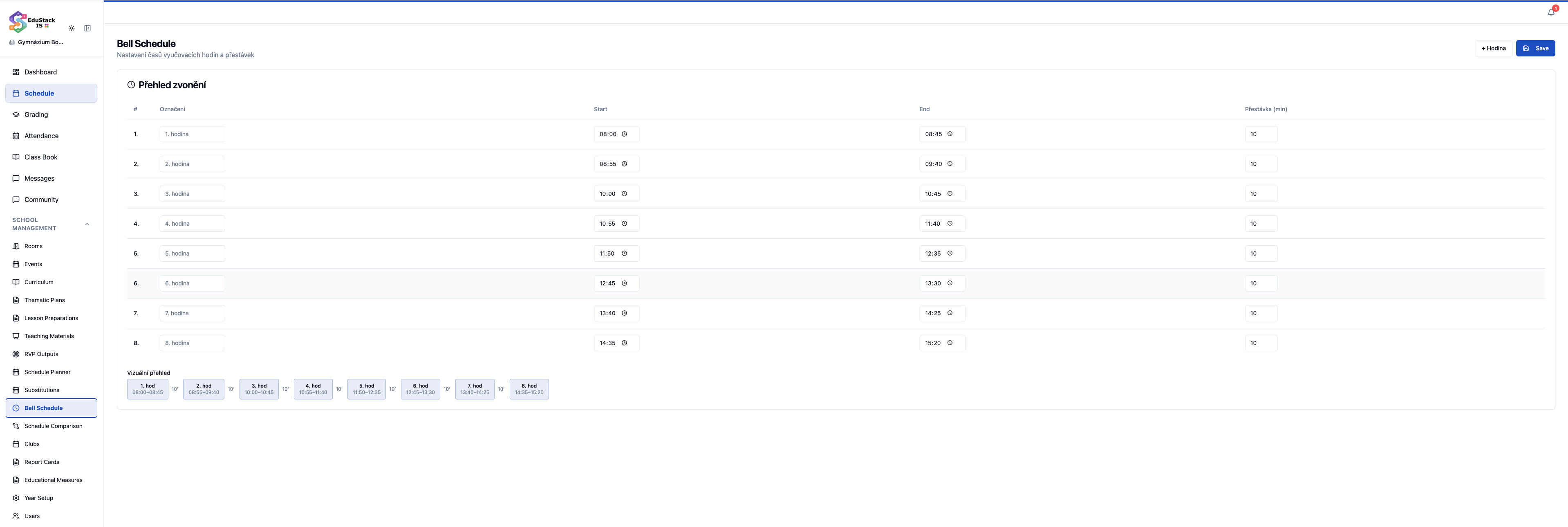The width and height of the screenshot is (1568, 527).
Task: Edit break minutes for lesson 1
Action: pyautogui.click(x=1261, y=134)
